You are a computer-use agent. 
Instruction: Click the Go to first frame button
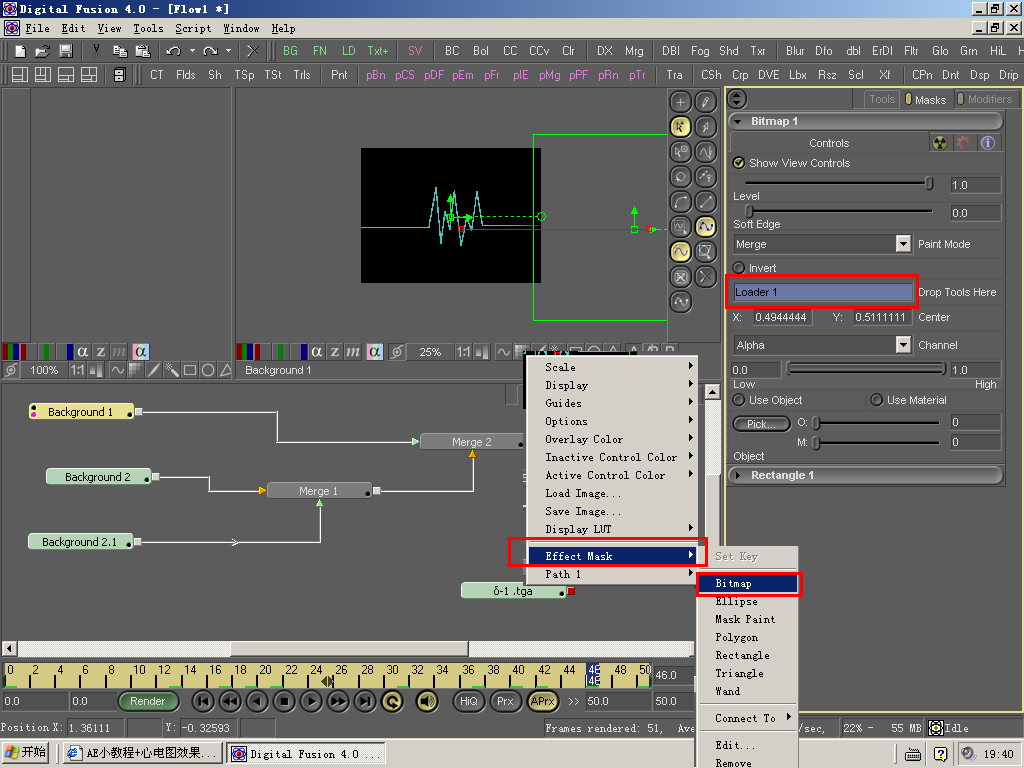coord(203,701)
